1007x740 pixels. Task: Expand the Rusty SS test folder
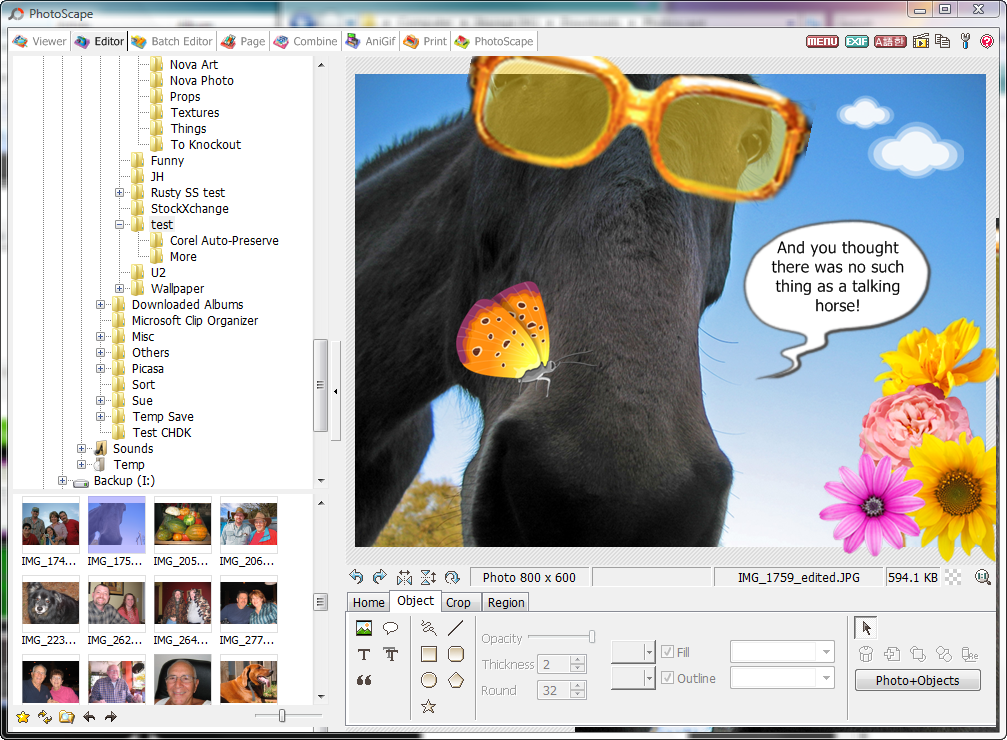[x=119, y=193]
